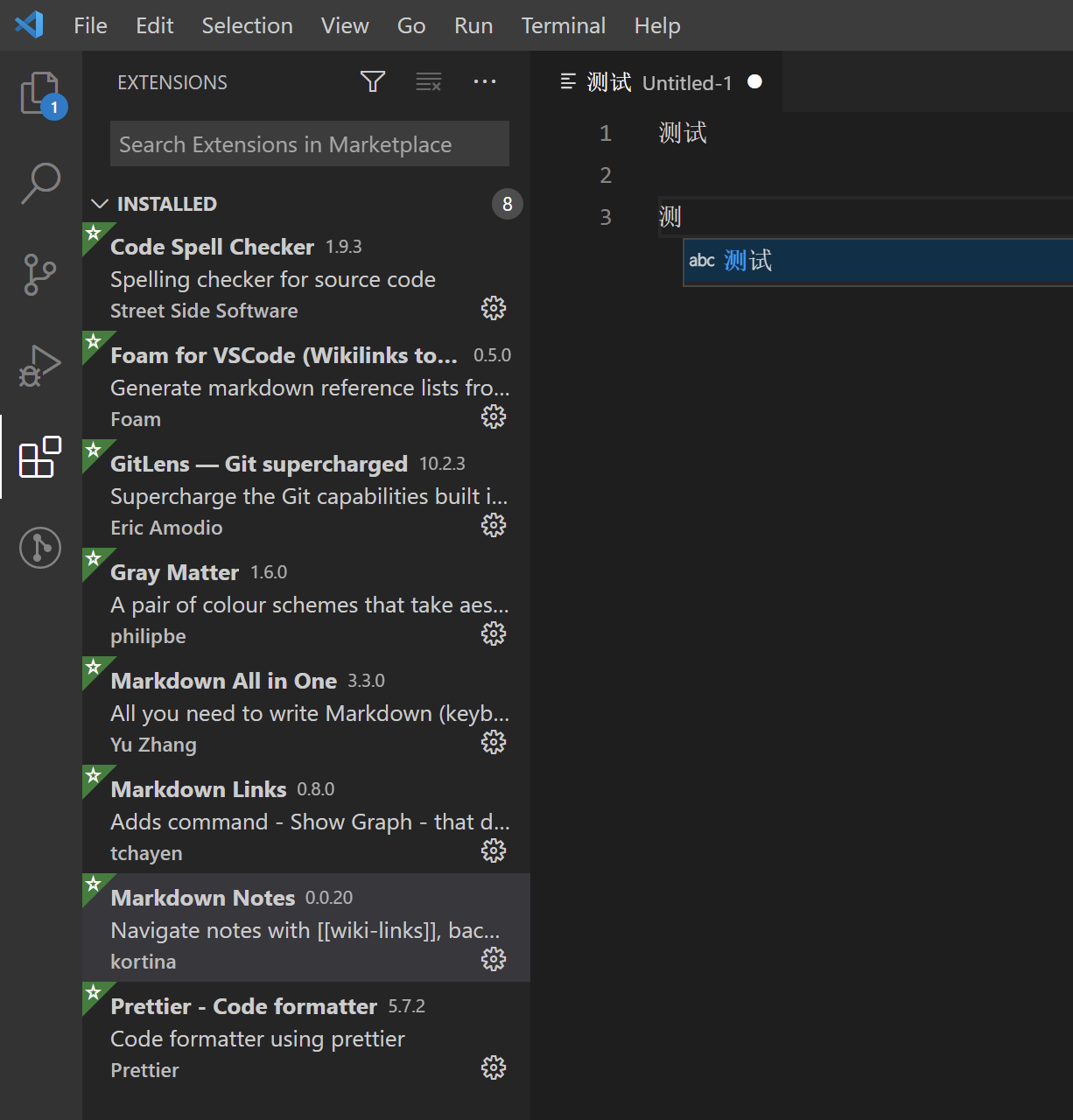The image size is (1073, 1120).
Task: Select Gray Matter extension
Action: tap(306, 602)
